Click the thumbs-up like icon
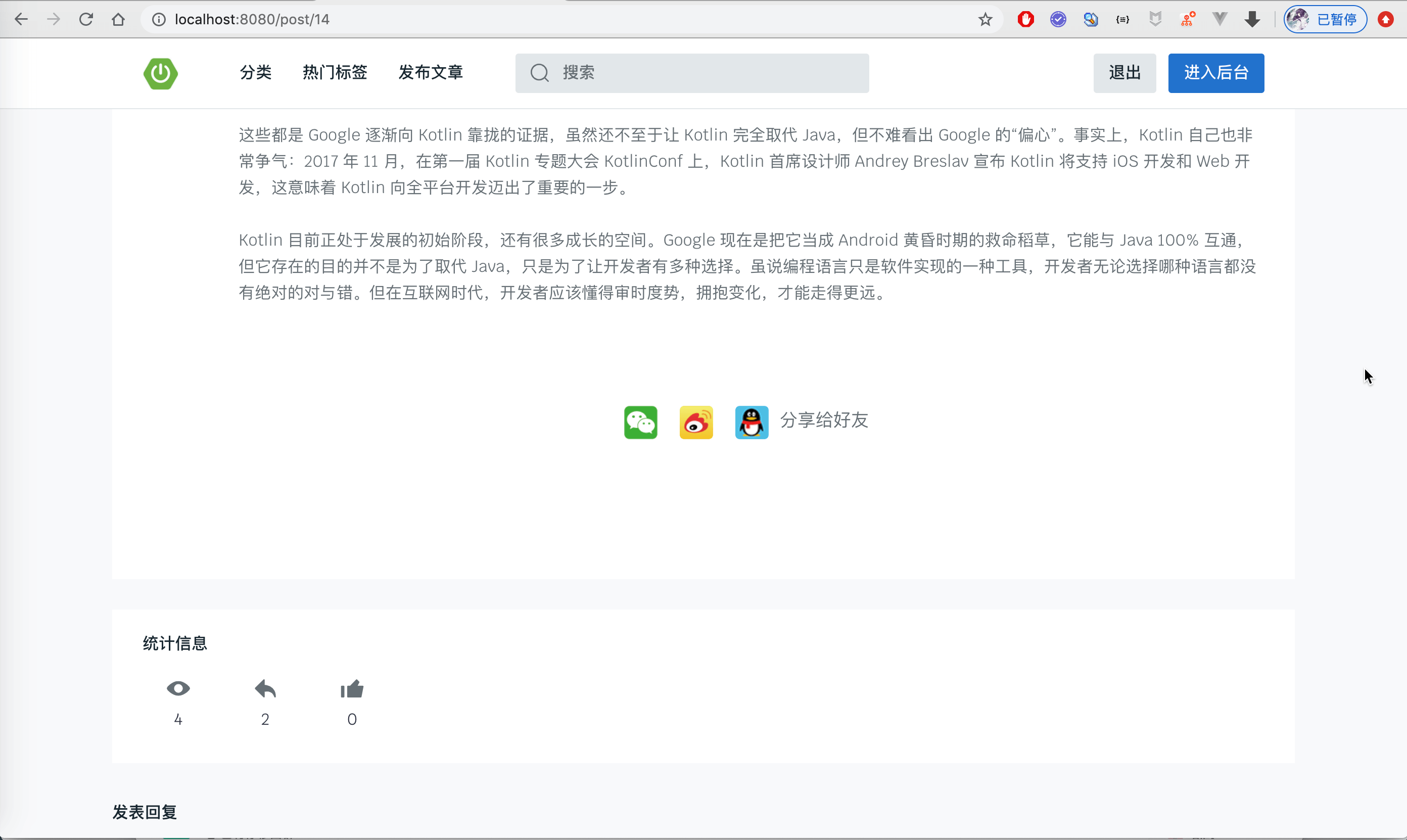 coord(351,689)
